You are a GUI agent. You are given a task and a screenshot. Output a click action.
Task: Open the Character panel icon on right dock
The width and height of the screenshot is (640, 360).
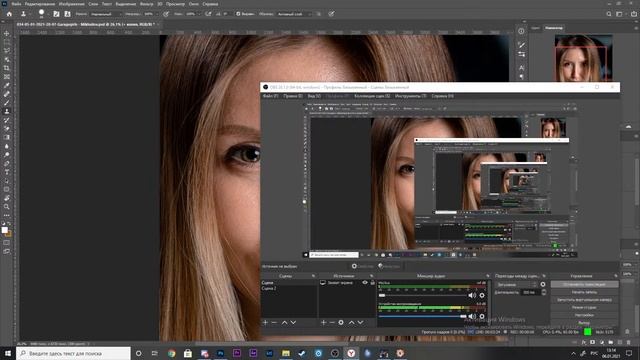[521, 67]
